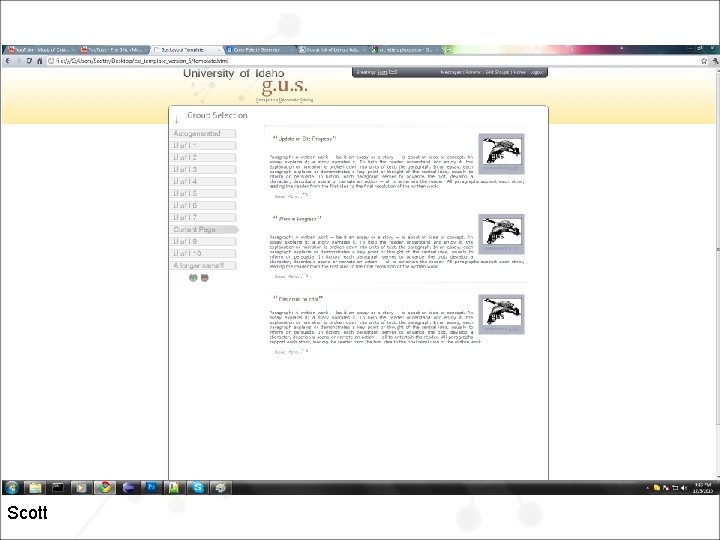Switch to the fifth browser tab
The height and width of the screenshot is (540, 720).
pos(332,50)
